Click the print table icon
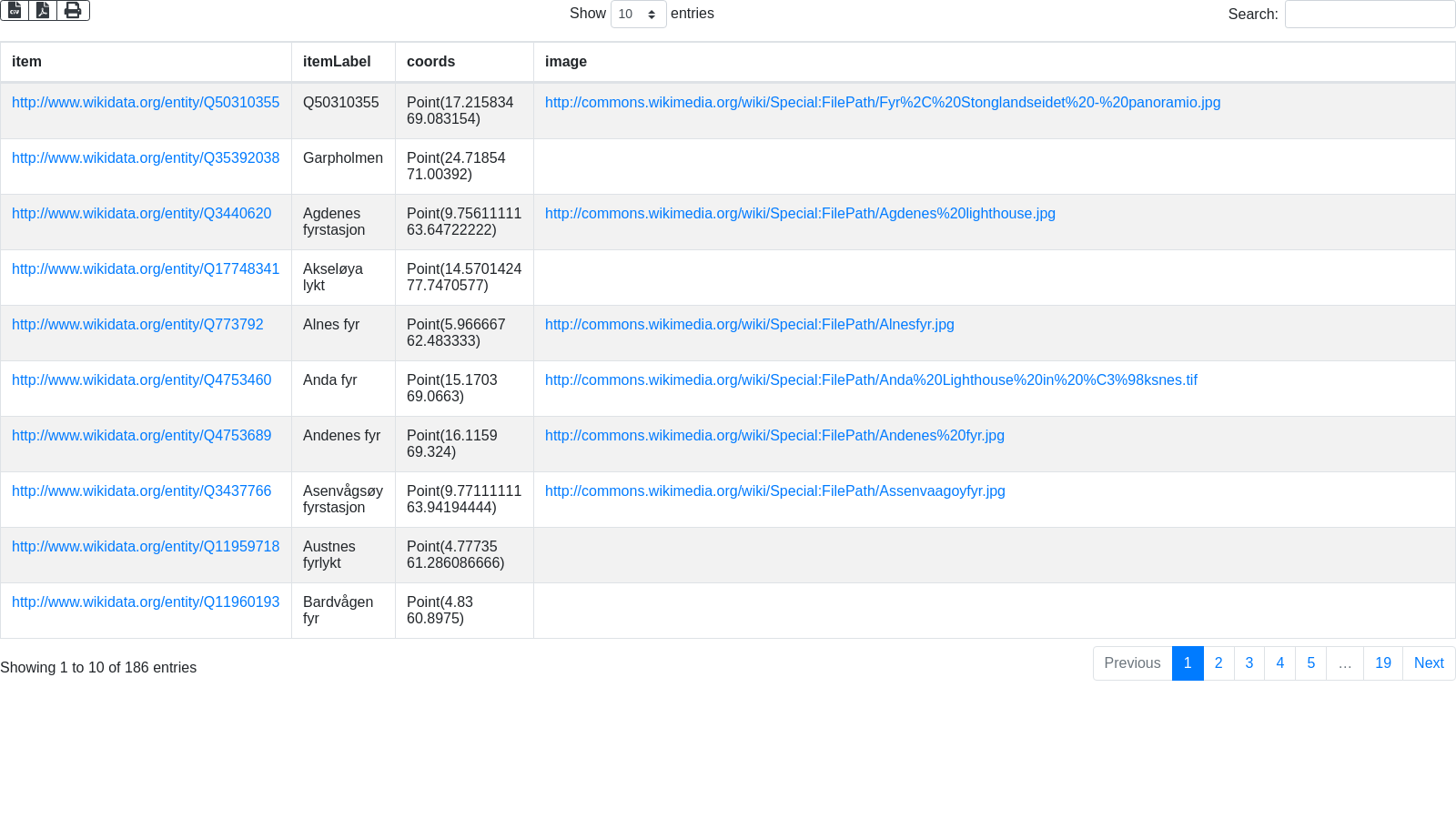1456x819 pixels. [73, 10]
